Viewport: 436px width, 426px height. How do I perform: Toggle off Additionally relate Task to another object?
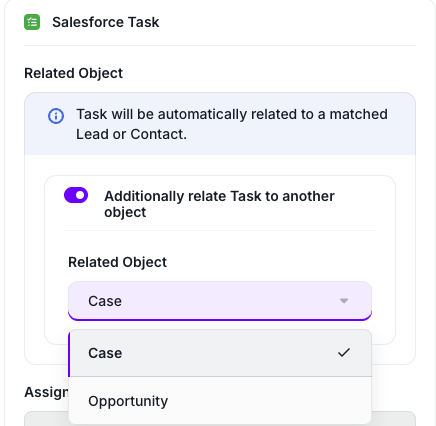pos(76,195)
